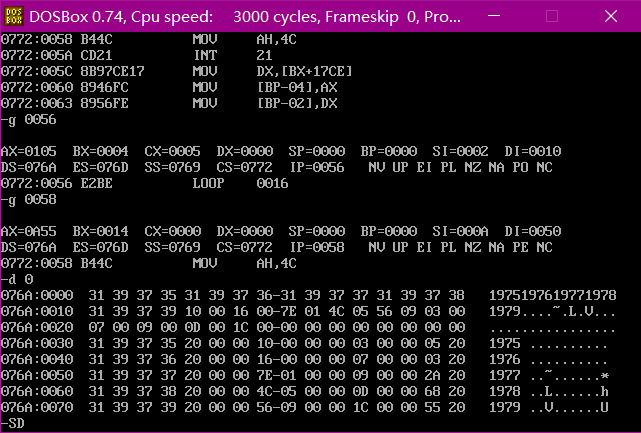Click the AX=0A55 register value

pos(28,231)
